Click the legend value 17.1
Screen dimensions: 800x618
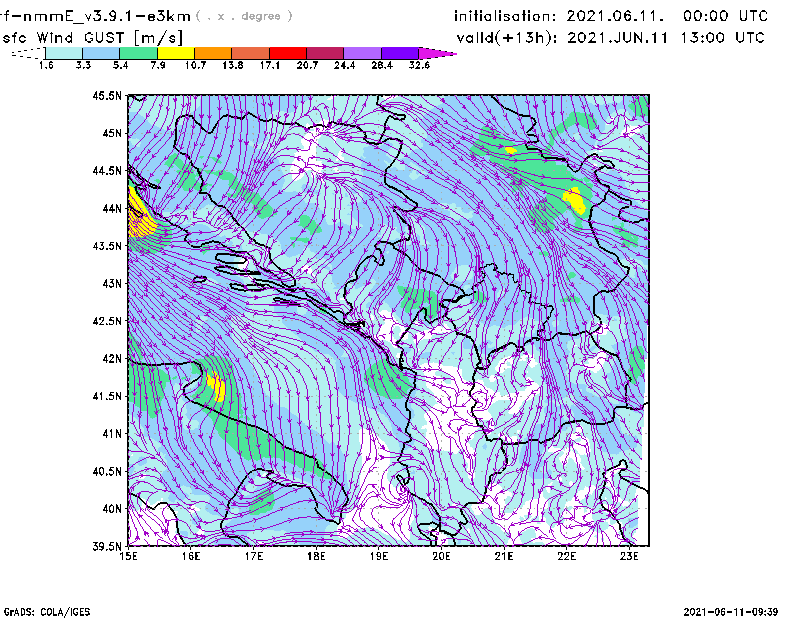tap(270, 65)
